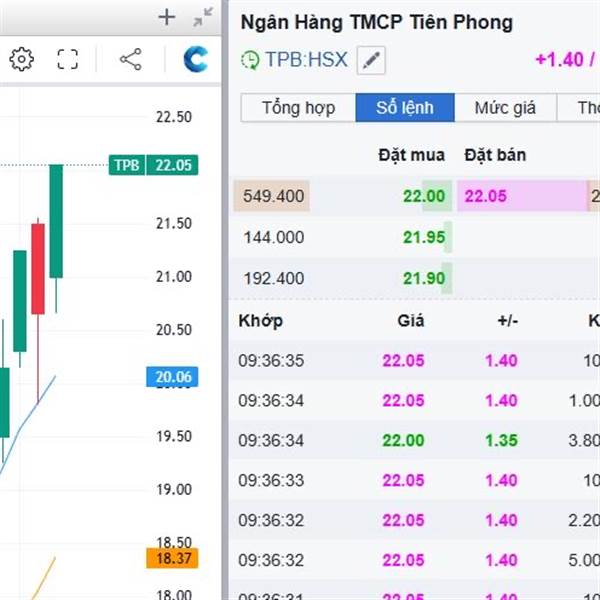The image size is (600, 600).
Task: Click the Đặt mua column header
Action: click(411, 155)
